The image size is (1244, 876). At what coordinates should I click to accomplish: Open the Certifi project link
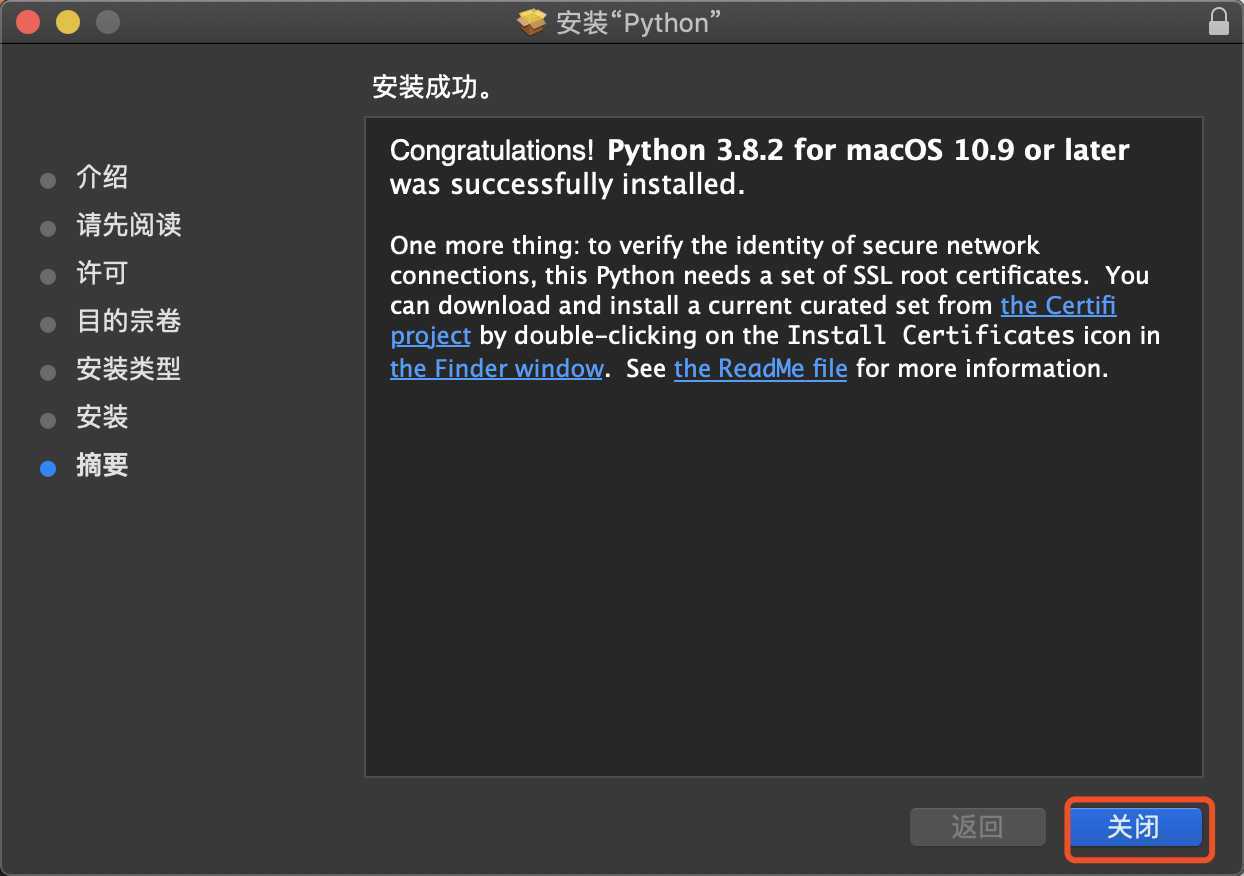point(1058,305)
